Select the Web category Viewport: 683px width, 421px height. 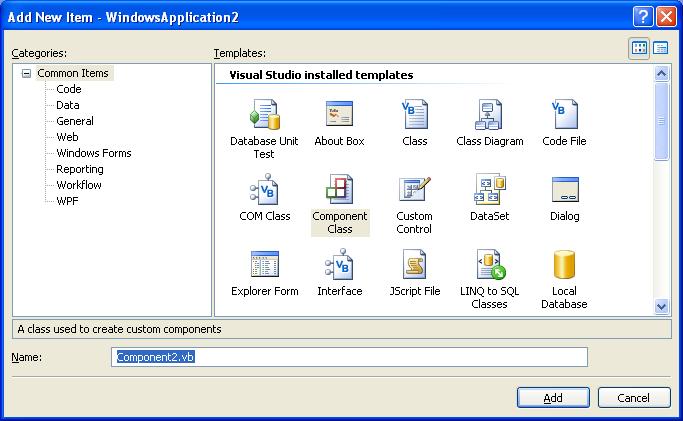pyautogui.click(x=67, y=137)
